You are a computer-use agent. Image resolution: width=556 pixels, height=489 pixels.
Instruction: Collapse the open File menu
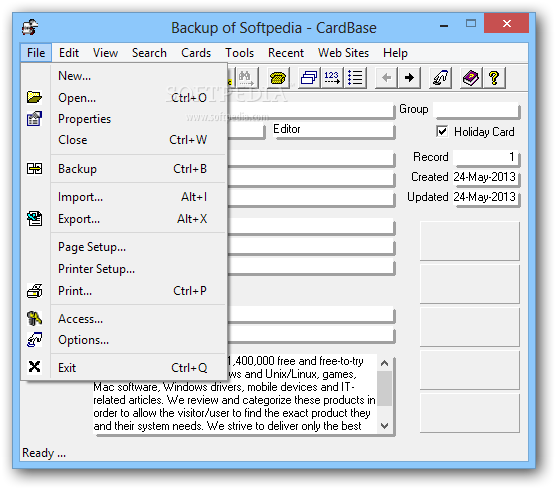pyautogui.click(x=36, y=53)
